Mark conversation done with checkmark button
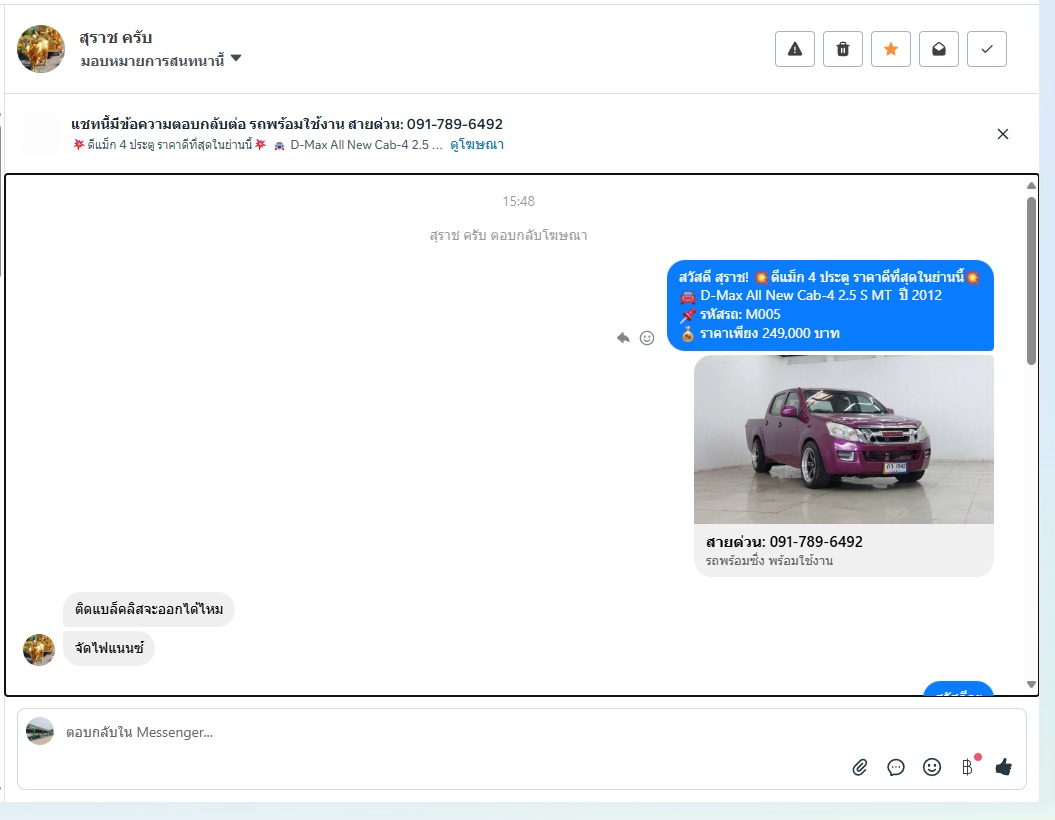 (x=986, y=49)
